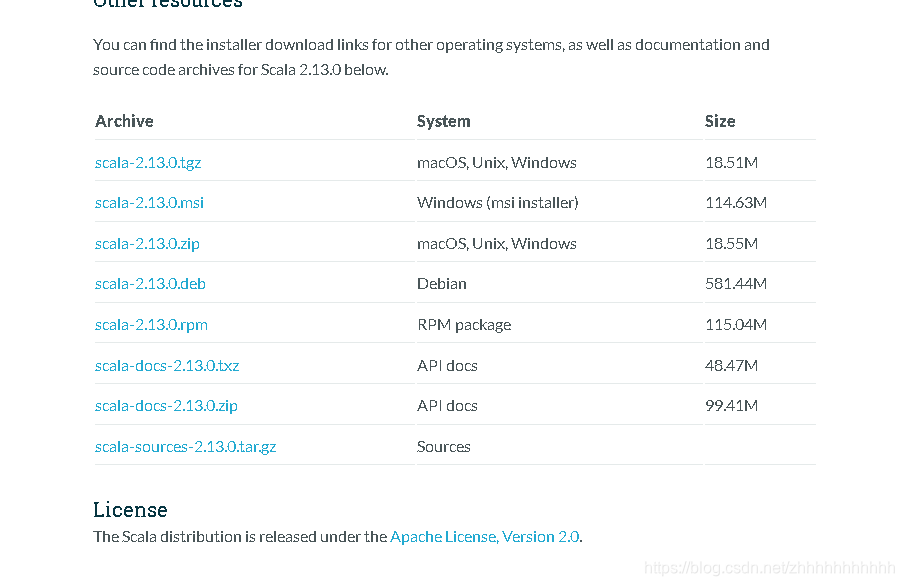Viewport: 904px width, 586px height.
Task: Click the Windows (msi installer) system cell
Action: (x=498, y=203)
